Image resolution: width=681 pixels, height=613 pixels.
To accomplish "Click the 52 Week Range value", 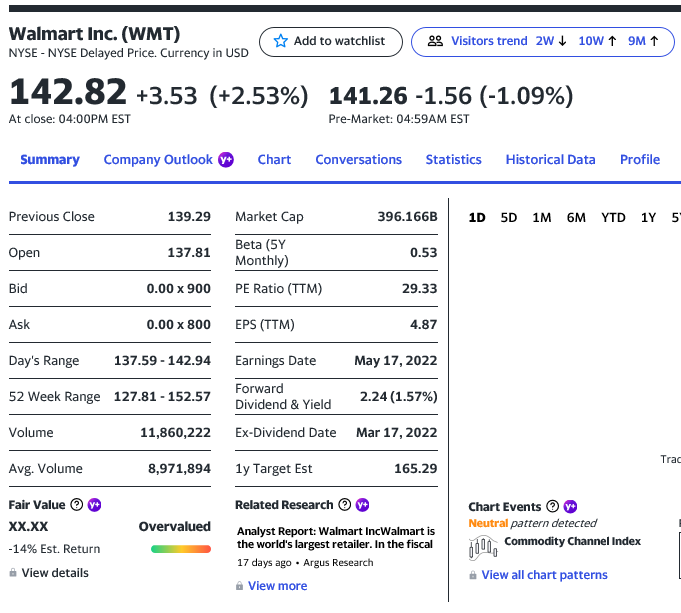I will pyautogui.click(x=162, y=397).
